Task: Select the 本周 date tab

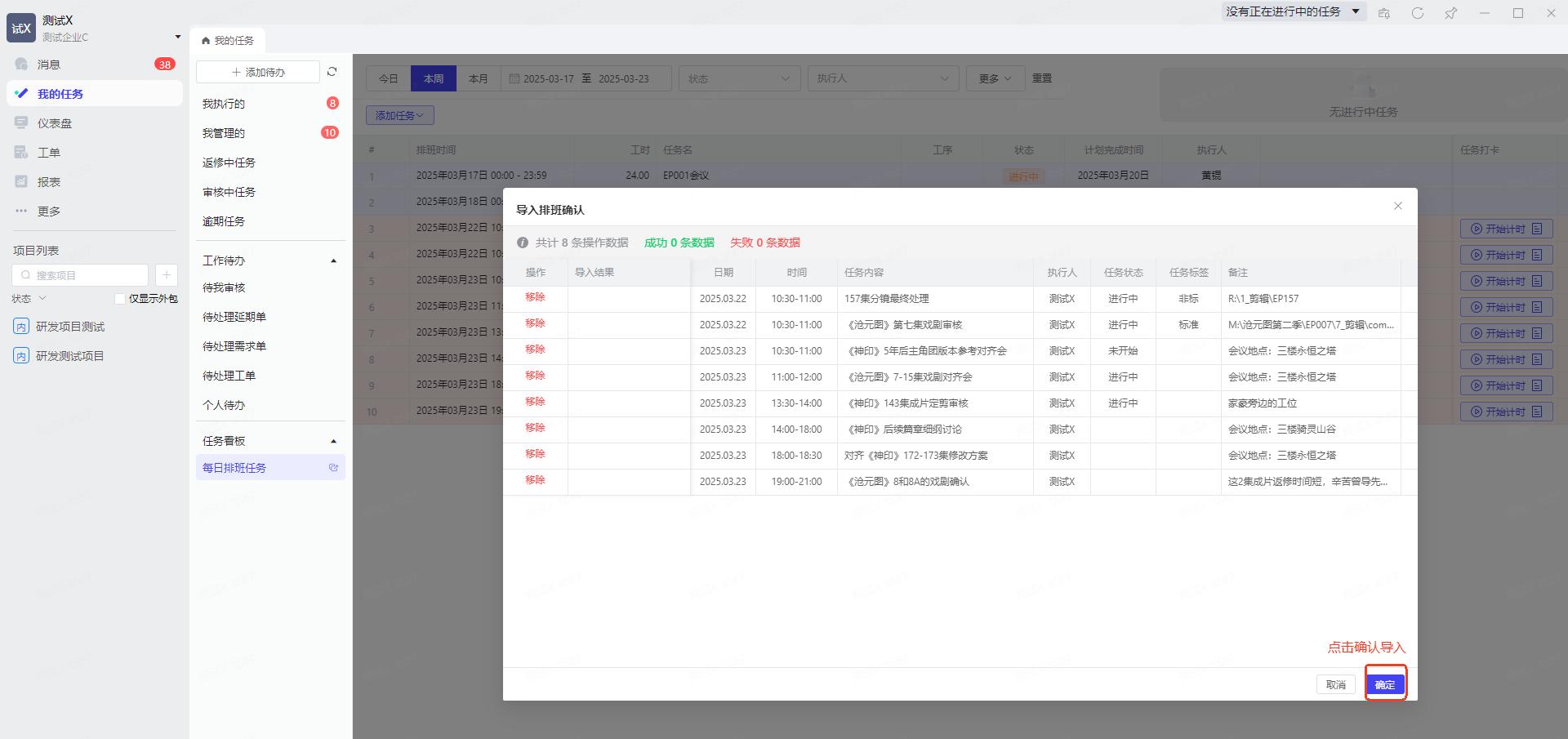Action: [434, 78]
